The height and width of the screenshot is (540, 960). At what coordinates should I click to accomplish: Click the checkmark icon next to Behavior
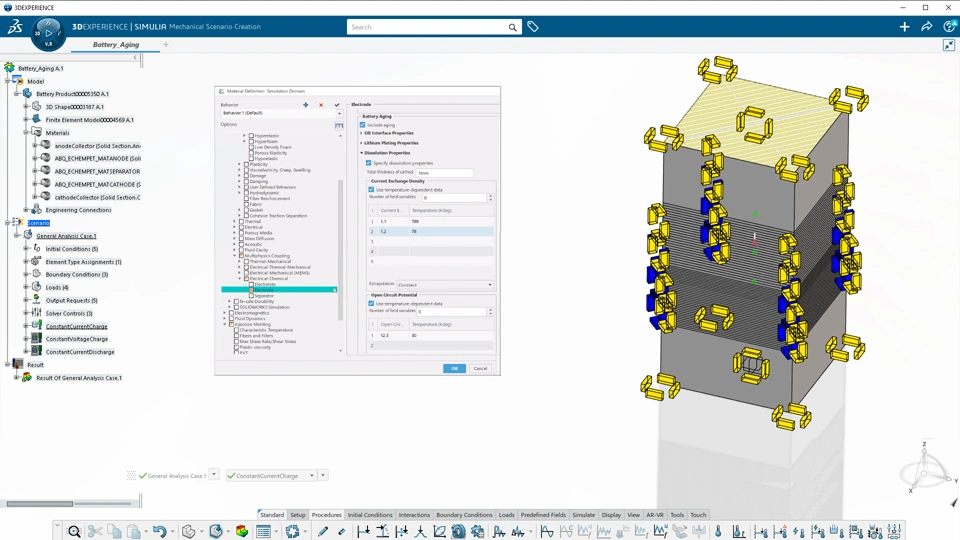click(x=337, y=105)
